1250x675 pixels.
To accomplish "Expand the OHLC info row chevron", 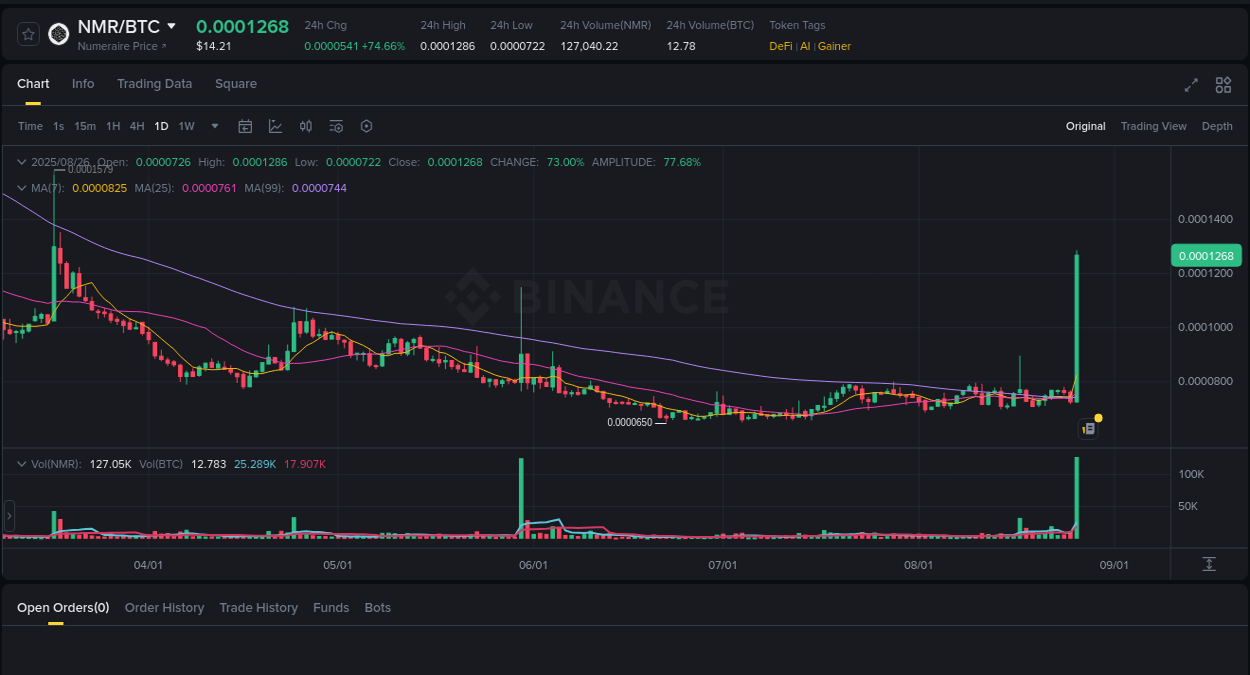I will (20, 161).
